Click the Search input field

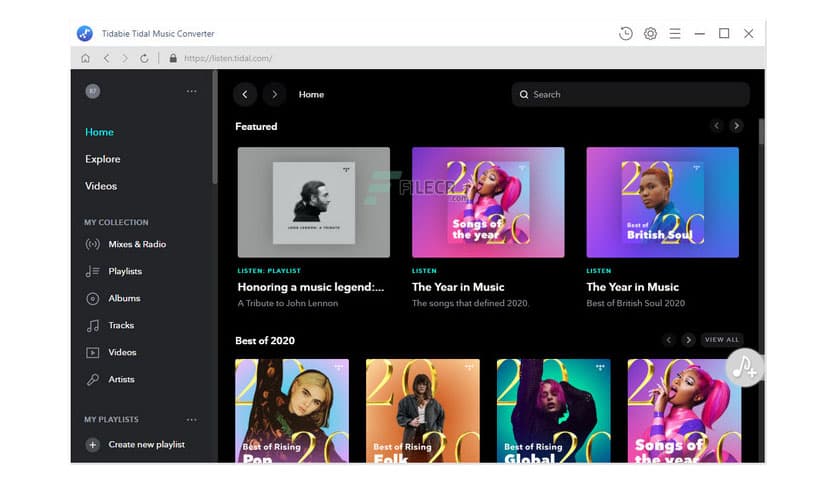(x=631, y=94)
